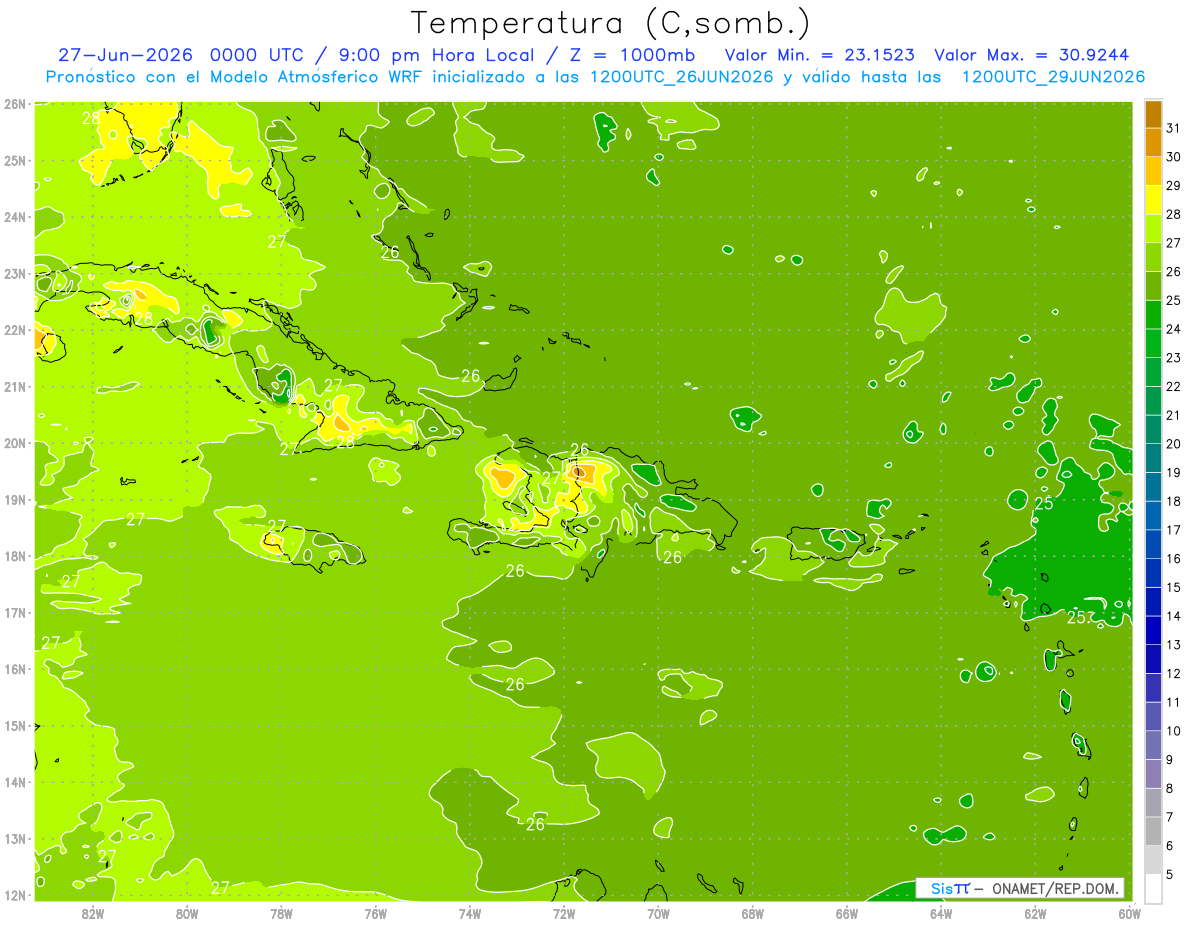Click the '74W' longitude axis label

(x=470, y=913)
